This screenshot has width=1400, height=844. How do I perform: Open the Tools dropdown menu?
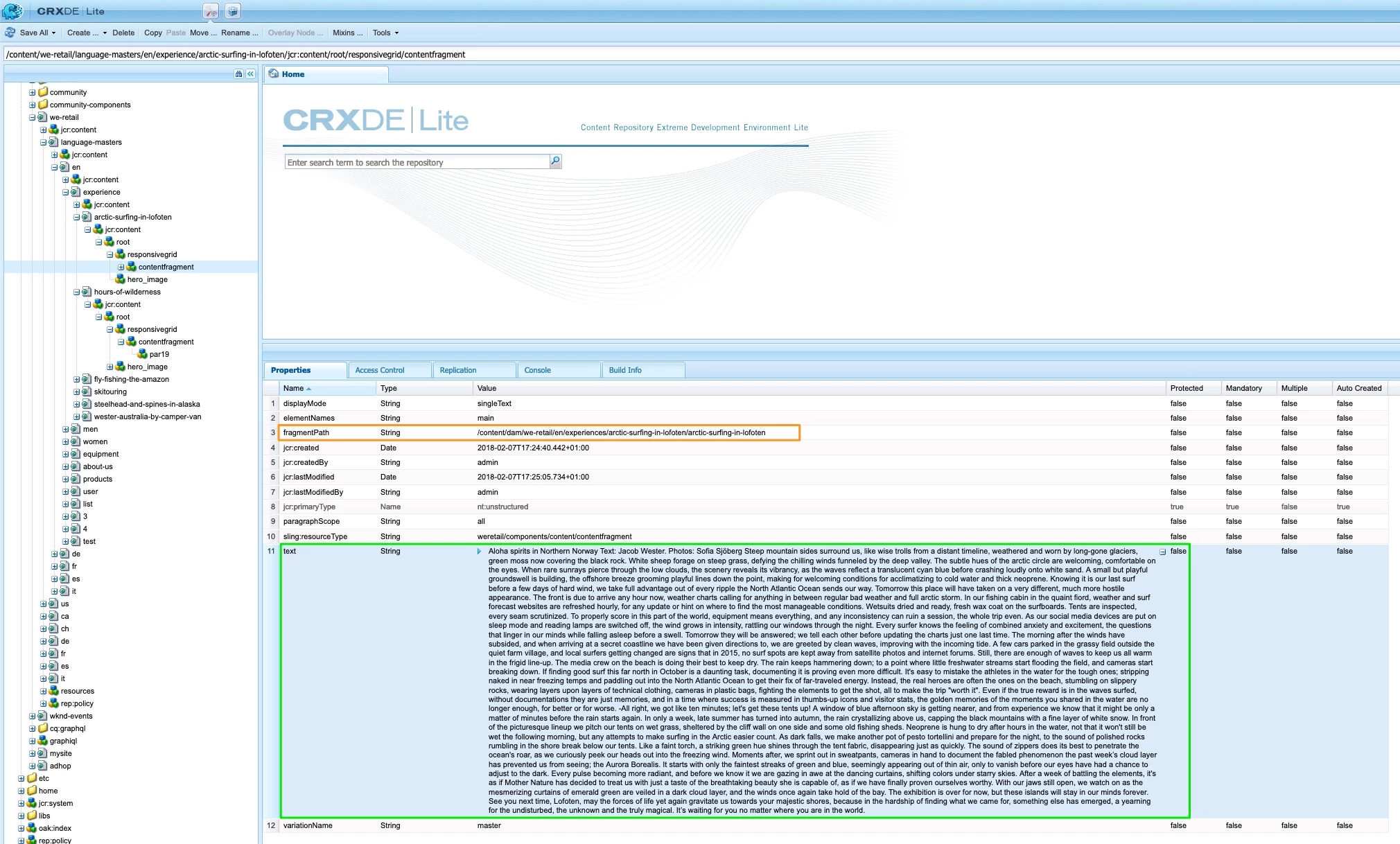pos(385,33)
